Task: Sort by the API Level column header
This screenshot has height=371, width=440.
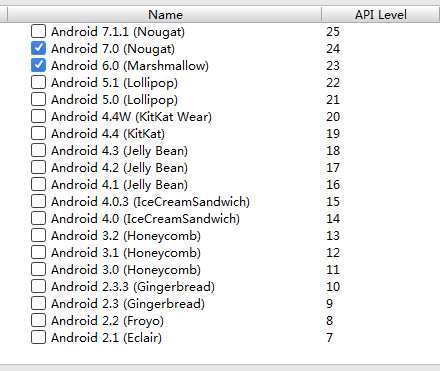Action: coord(381,15)
